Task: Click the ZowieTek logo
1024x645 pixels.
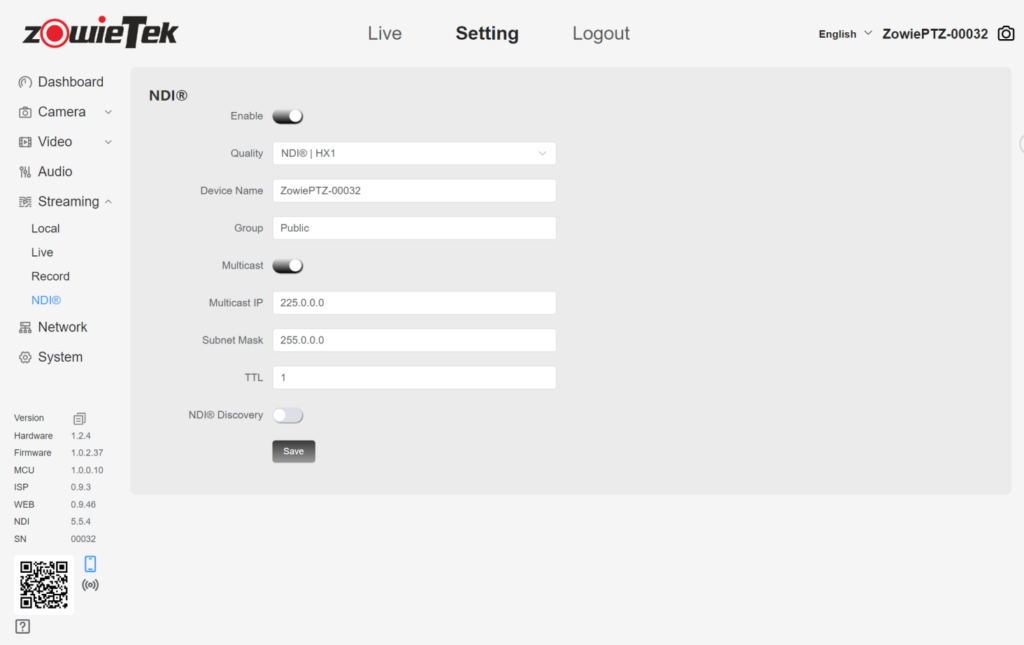Action: [100, 33]
